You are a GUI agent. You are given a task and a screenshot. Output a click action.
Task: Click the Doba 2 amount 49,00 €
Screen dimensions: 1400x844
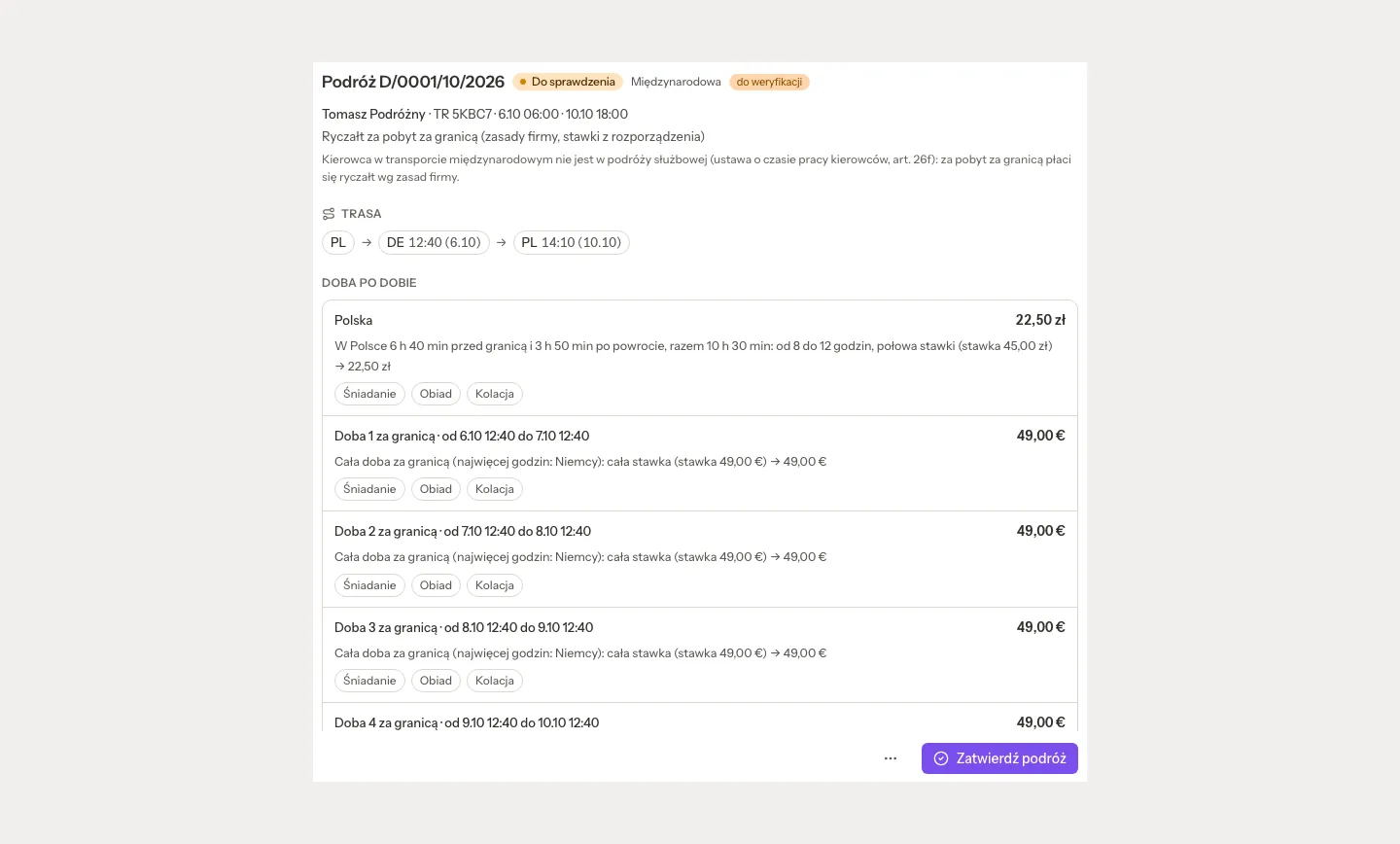tap(1041, 531)
